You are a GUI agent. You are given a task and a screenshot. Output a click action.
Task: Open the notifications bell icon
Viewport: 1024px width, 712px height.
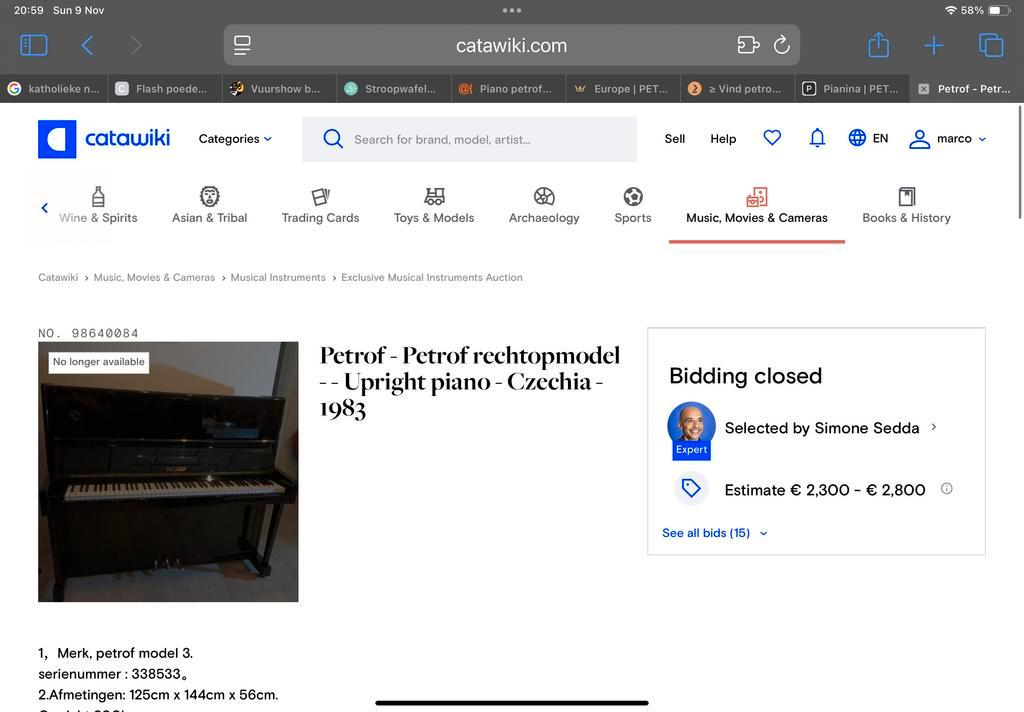pos(817,138)
